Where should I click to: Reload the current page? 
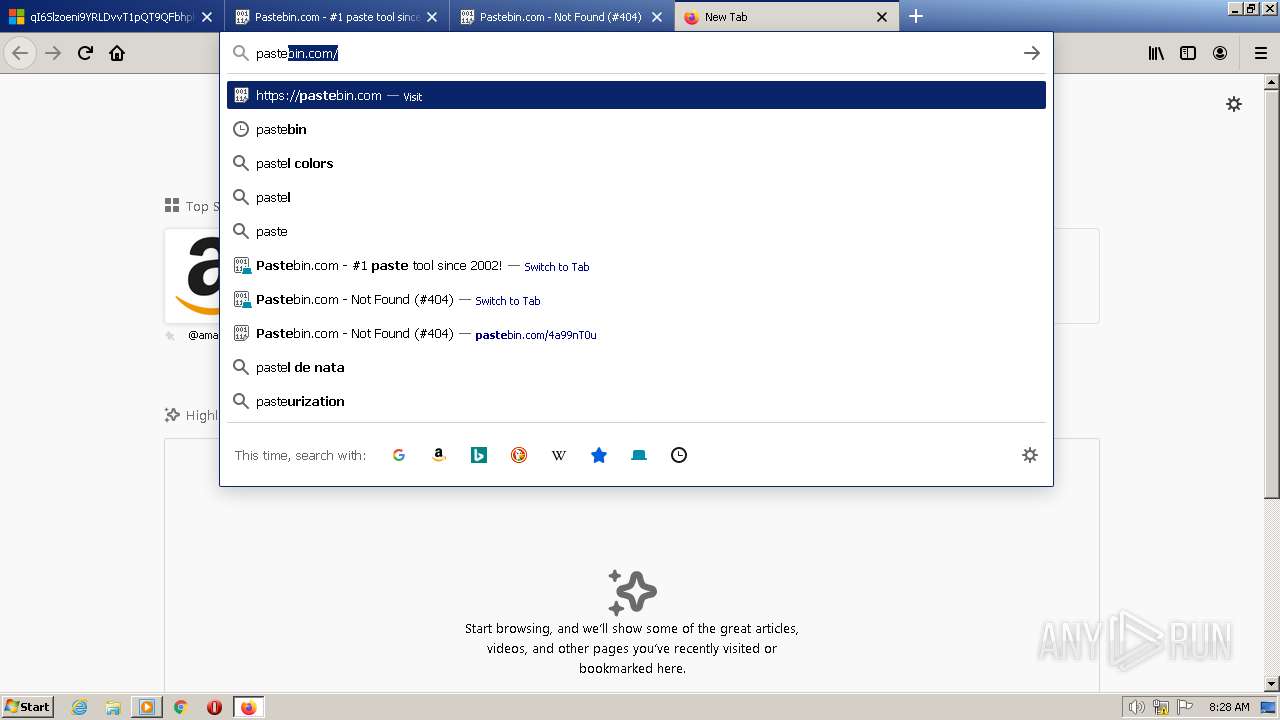click(85, 53)
